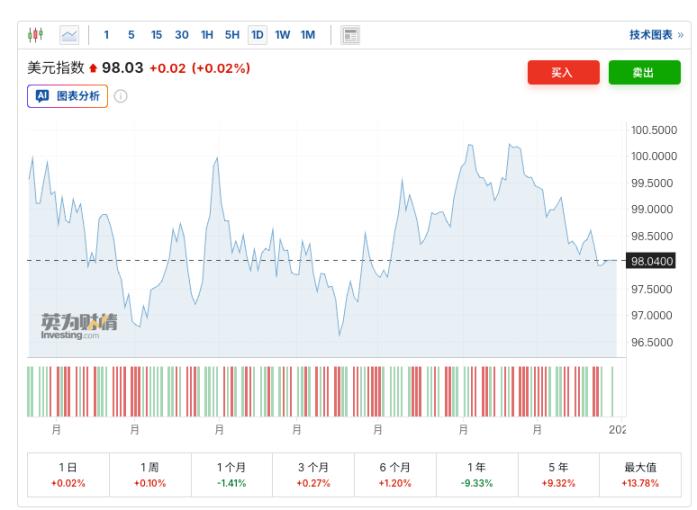Select the 1W timeframe interval

[x=283, y=35]
